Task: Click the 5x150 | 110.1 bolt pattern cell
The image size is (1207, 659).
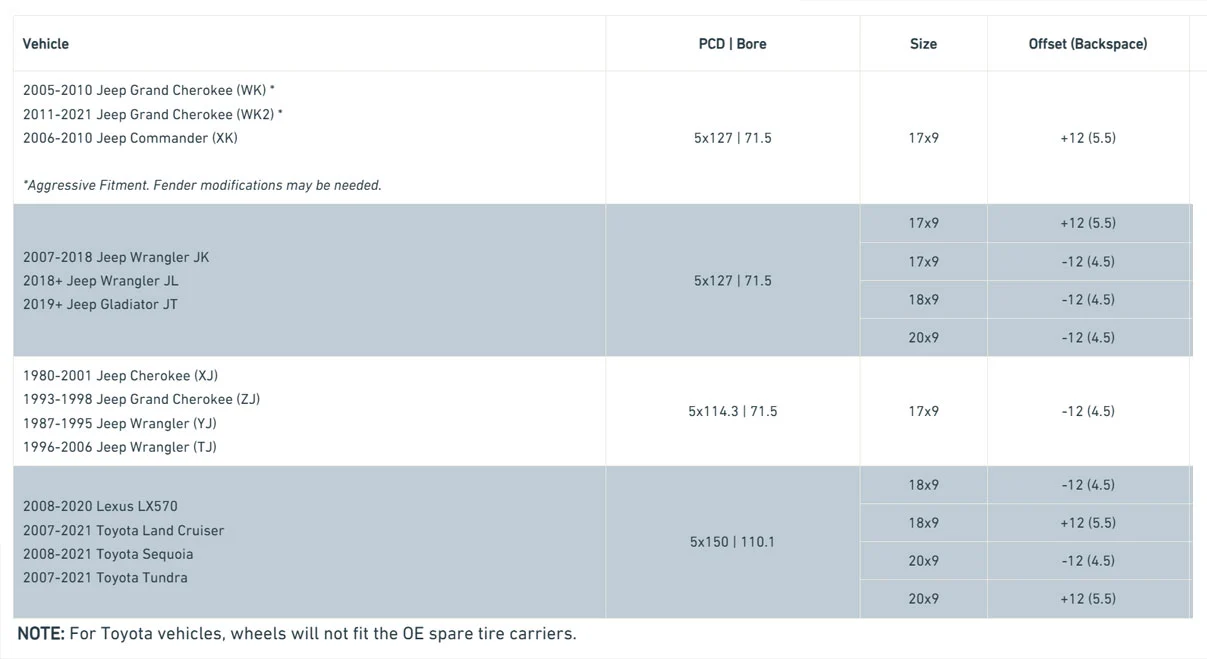Action: click(732, 542)
